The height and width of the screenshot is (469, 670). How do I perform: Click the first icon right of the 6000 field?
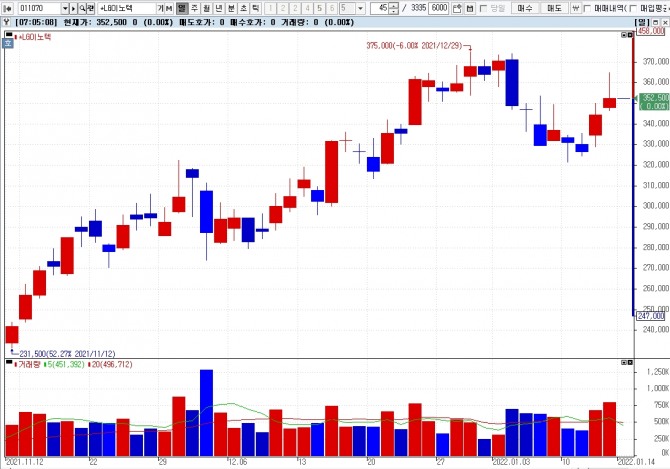457,8
